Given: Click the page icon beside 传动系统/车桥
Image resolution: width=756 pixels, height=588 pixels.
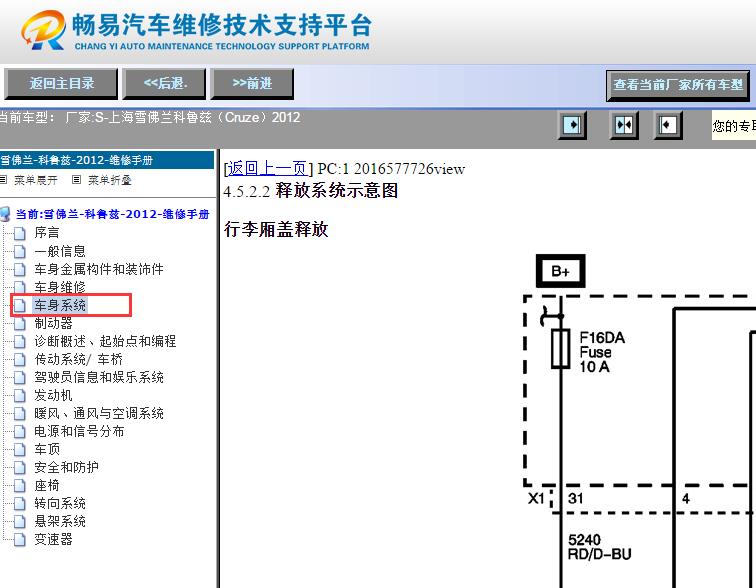Looking at the screenshot, I should click(20, 360).
